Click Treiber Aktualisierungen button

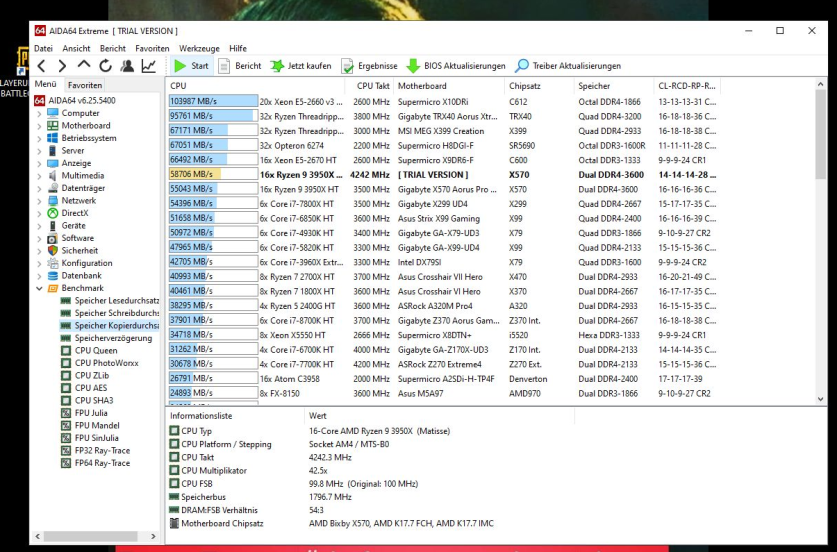coord(568,66)
